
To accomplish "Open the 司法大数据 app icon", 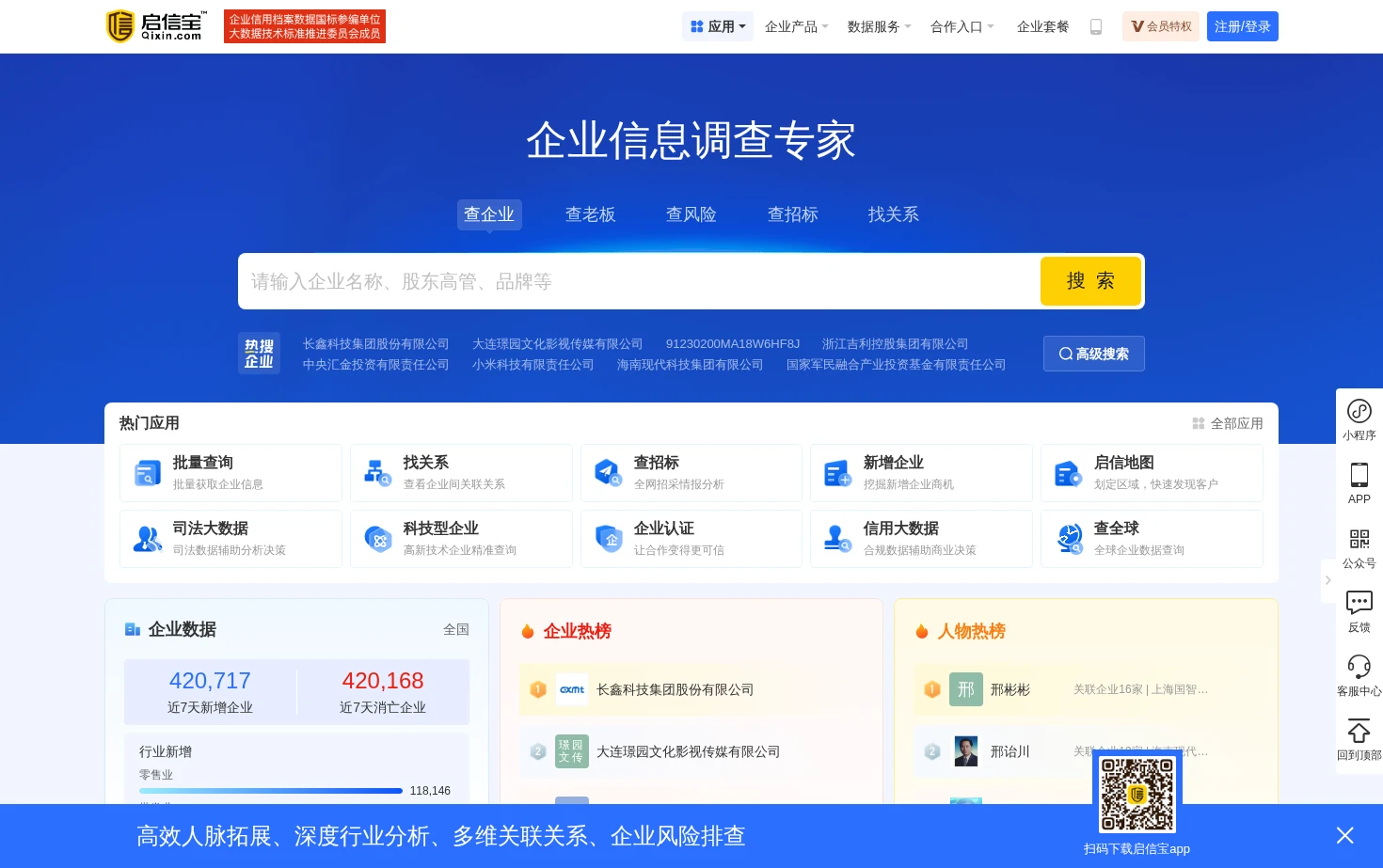I will coord(148,539).
